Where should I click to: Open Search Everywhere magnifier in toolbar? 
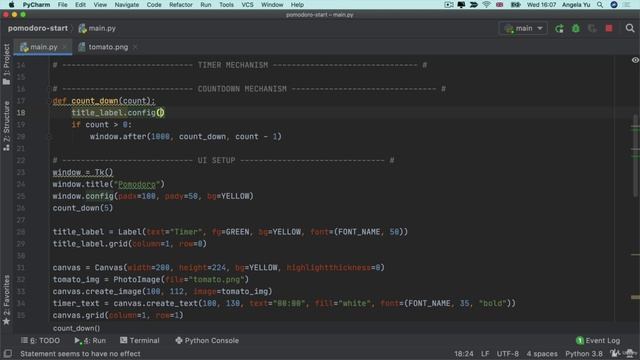[x=630, y=29]
